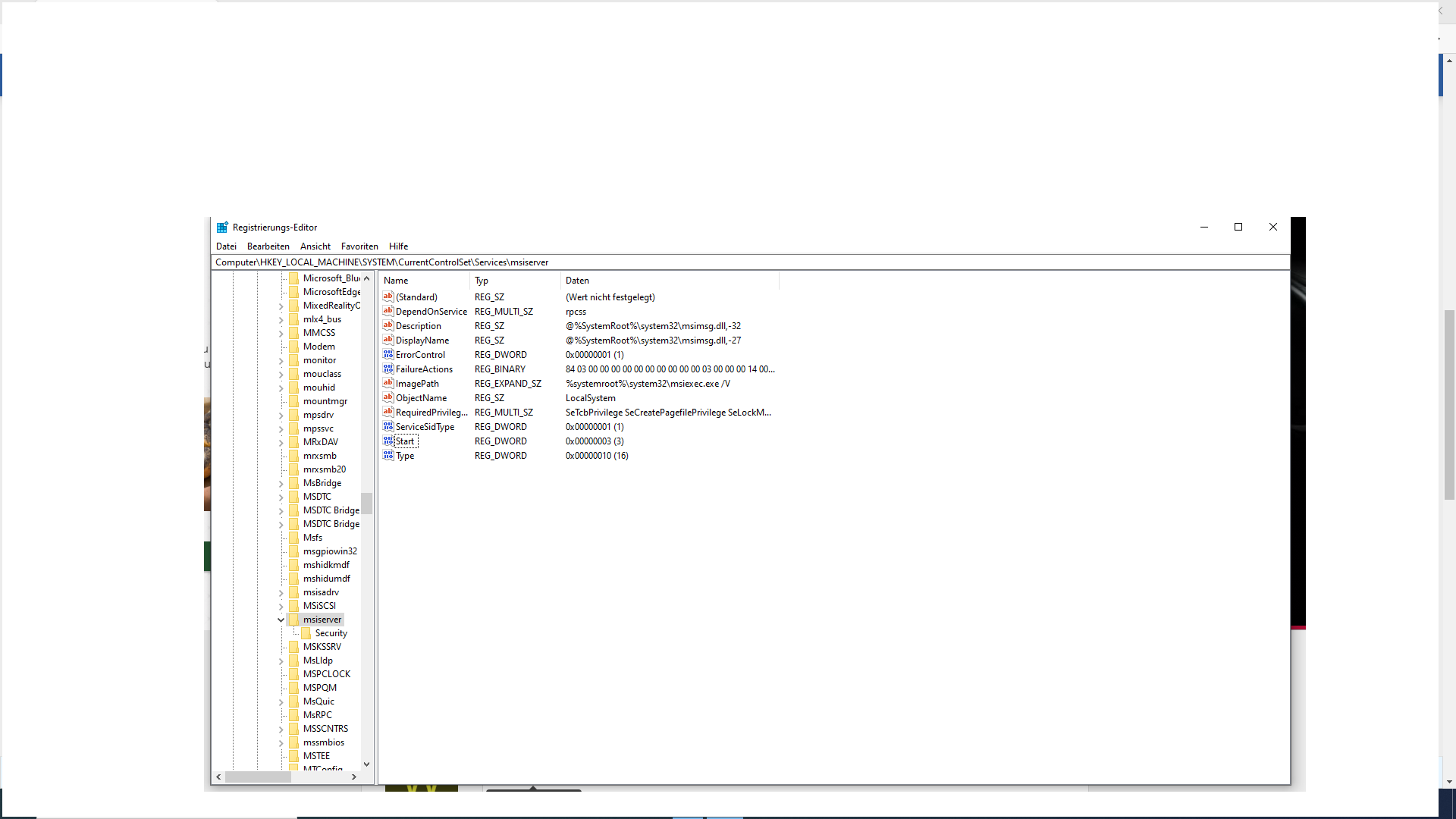This screenshot has width=1456, height=819.
Task: Click the REG_DWORD icon next to ErrorControl
Action: pos(388,354)
